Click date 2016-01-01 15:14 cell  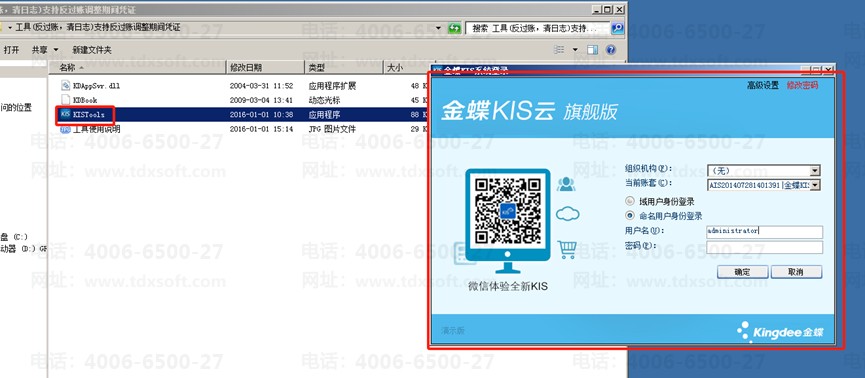click(261, 129)
